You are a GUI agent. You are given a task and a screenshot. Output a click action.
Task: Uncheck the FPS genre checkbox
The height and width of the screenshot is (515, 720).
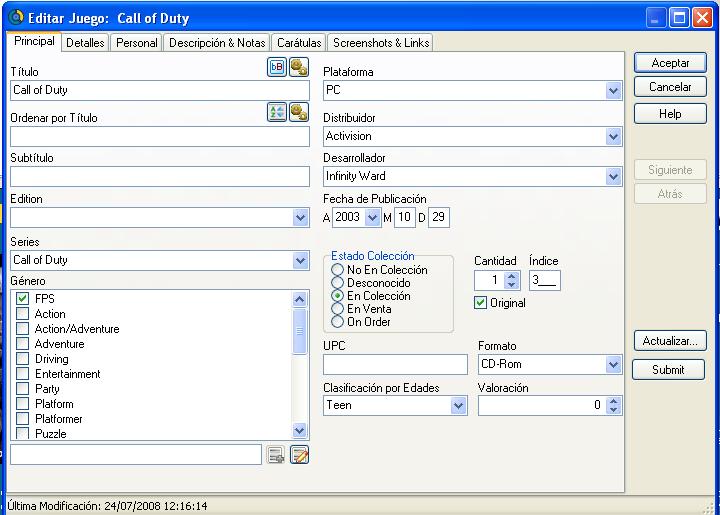pyautogui.click(x=22, y=299)
